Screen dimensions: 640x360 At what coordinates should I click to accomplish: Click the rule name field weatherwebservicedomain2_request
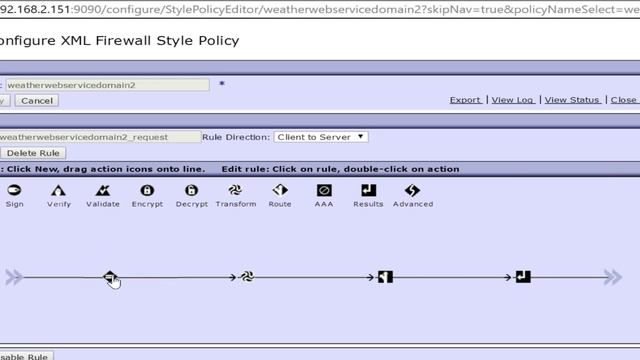100,137
